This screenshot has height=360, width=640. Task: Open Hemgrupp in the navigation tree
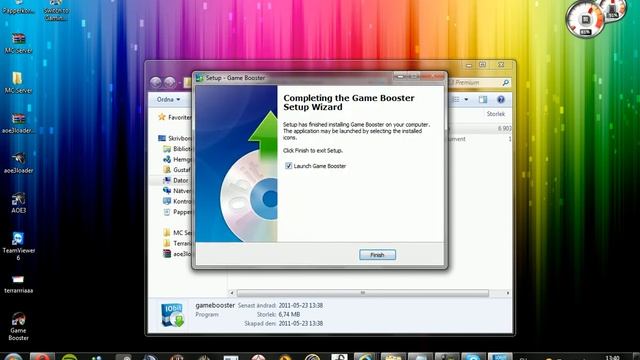(x=177, y=160)
